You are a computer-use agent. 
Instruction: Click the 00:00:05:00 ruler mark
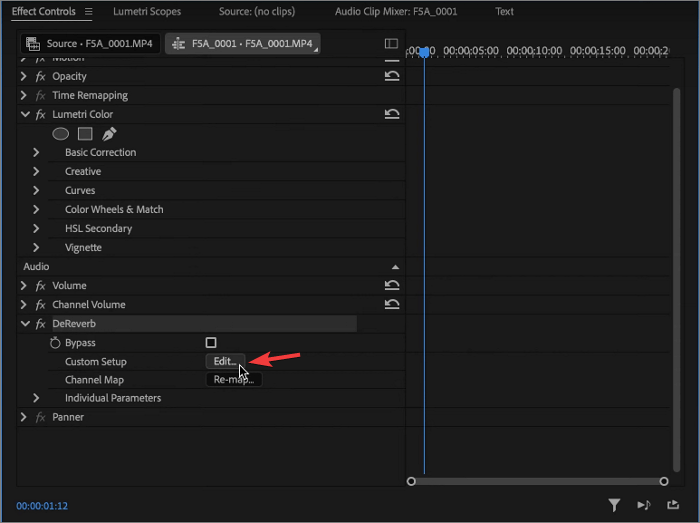(471, 51)
